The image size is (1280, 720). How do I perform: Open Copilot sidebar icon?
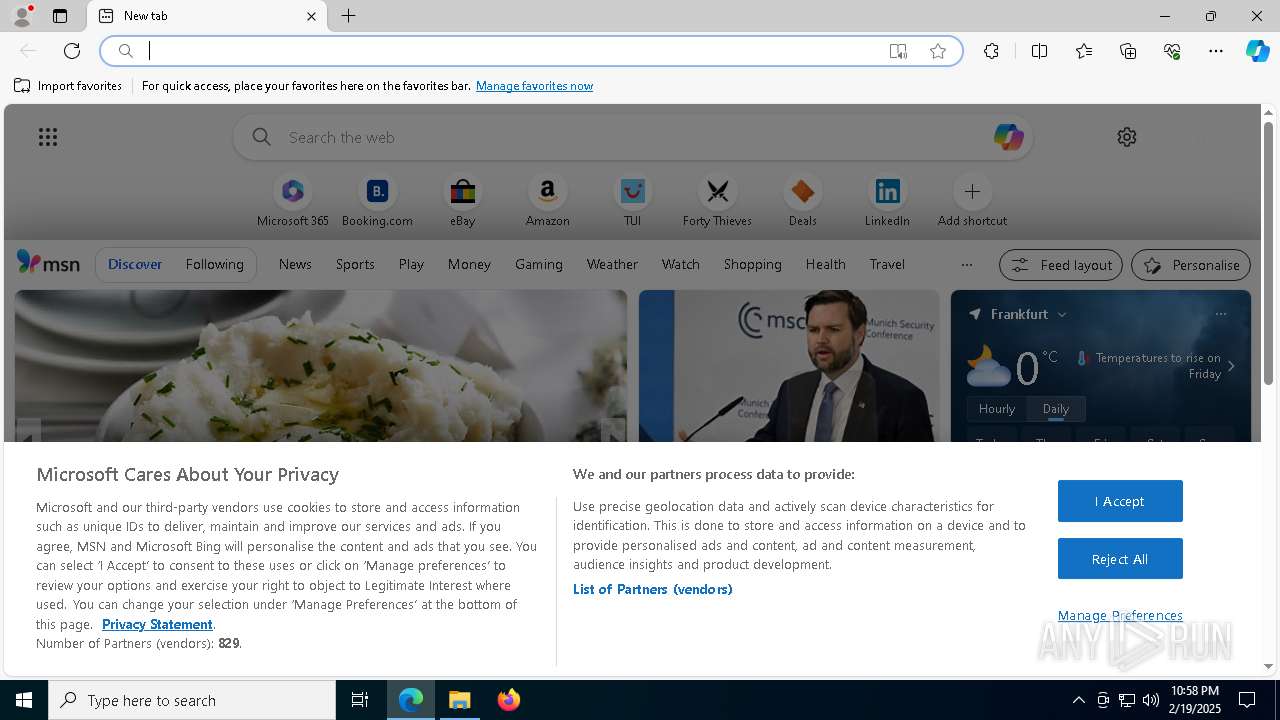(1257, 51)
